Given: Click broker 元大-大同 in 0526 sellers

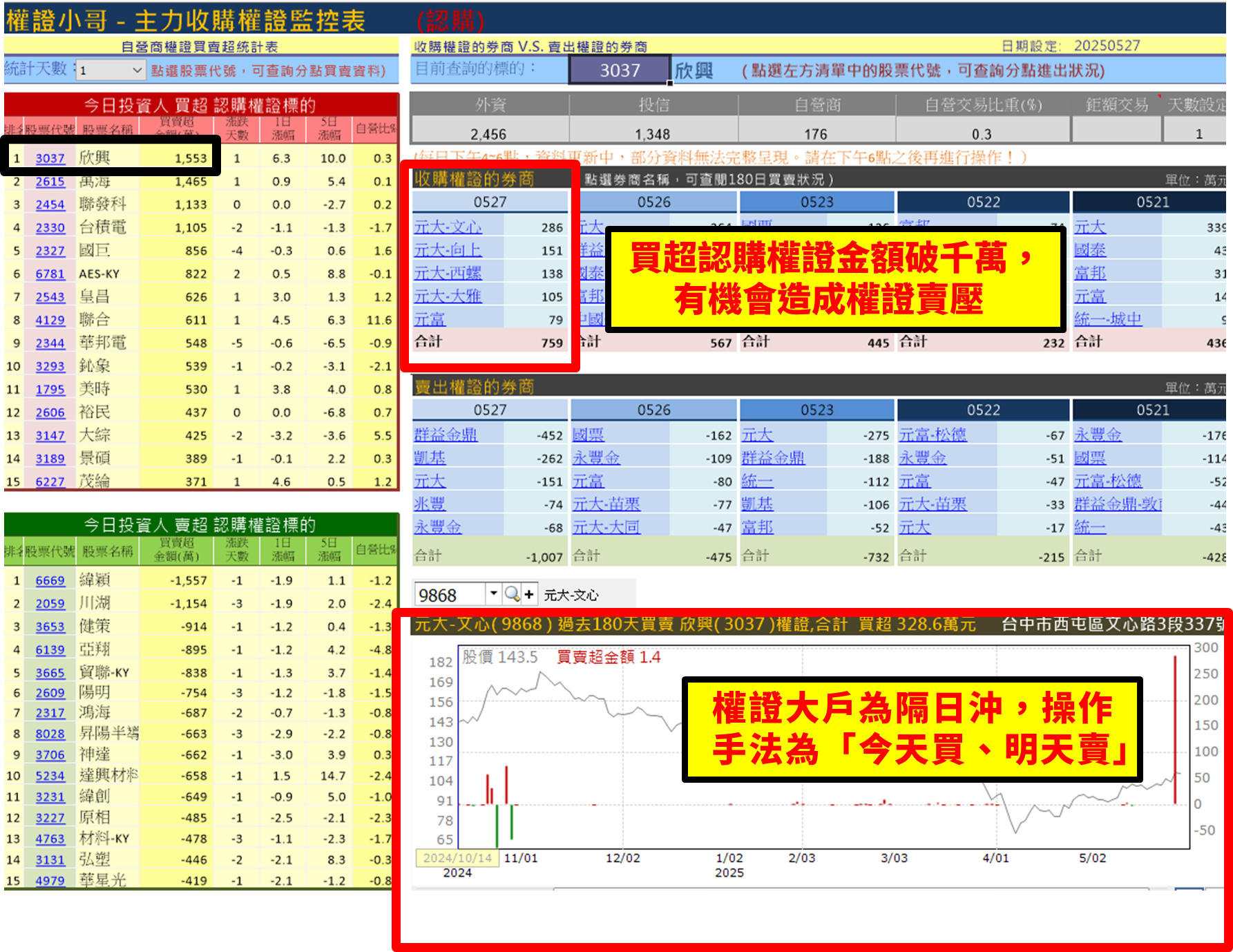Looking at the screenshot, I should 606,527.
